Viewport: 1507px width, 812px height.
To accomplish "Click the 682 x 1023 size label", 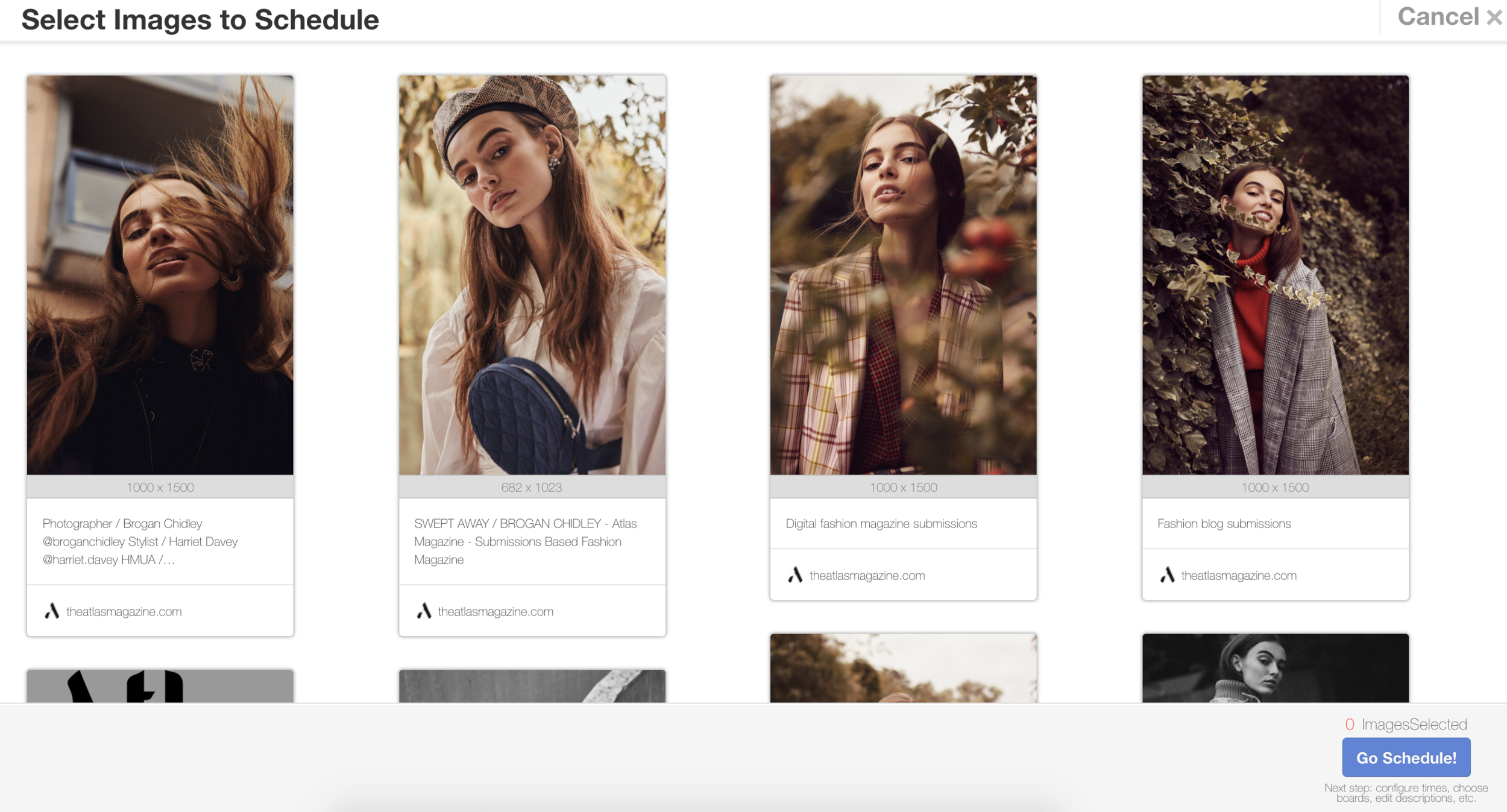I will click(531, 487).
